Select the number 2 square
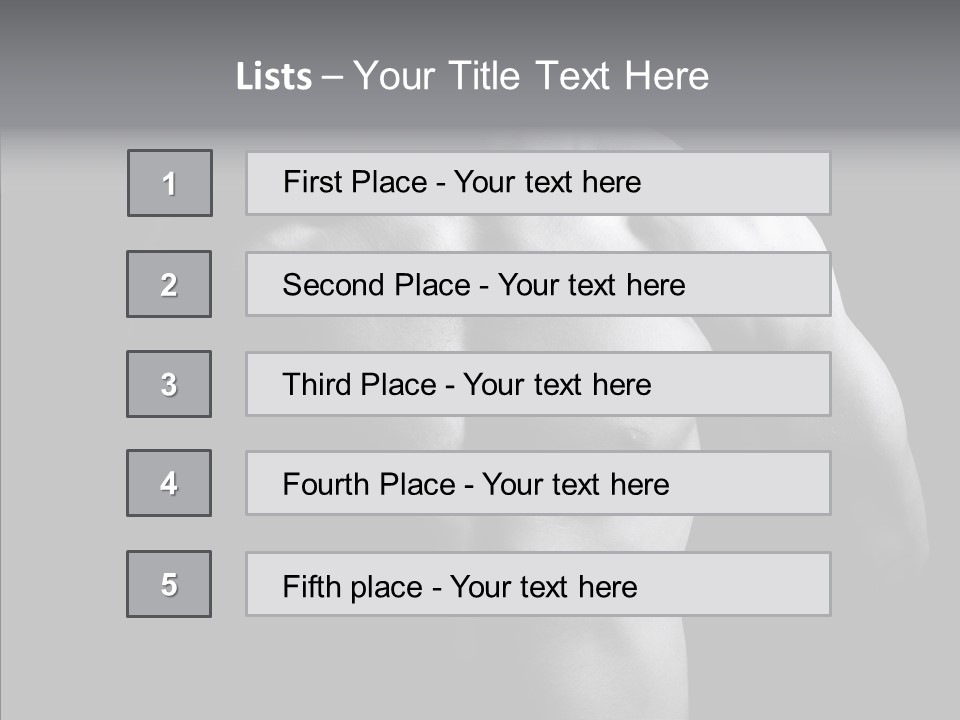Image resolution: width=960 pixels, height=720 pixels. (169, 284)
